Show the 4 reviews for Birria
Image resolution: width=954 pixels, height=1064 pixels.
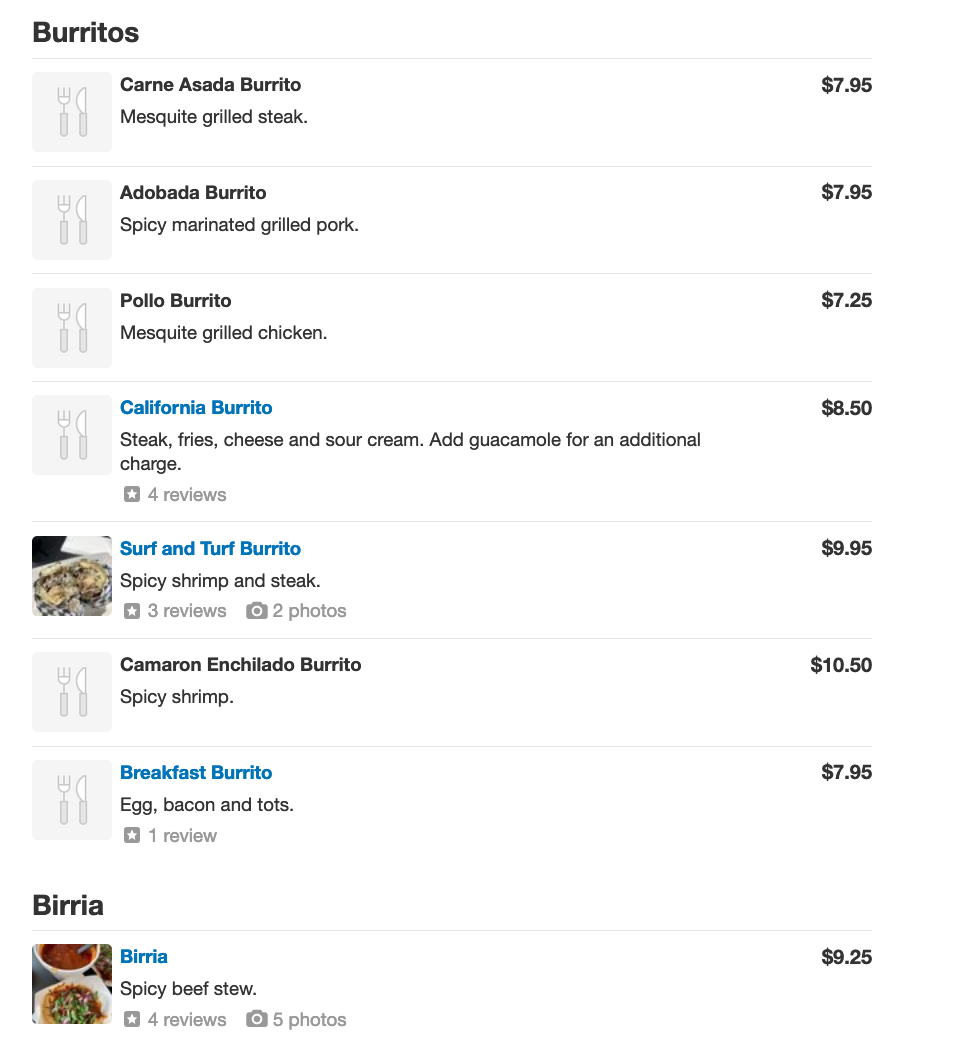point(186,1020)
